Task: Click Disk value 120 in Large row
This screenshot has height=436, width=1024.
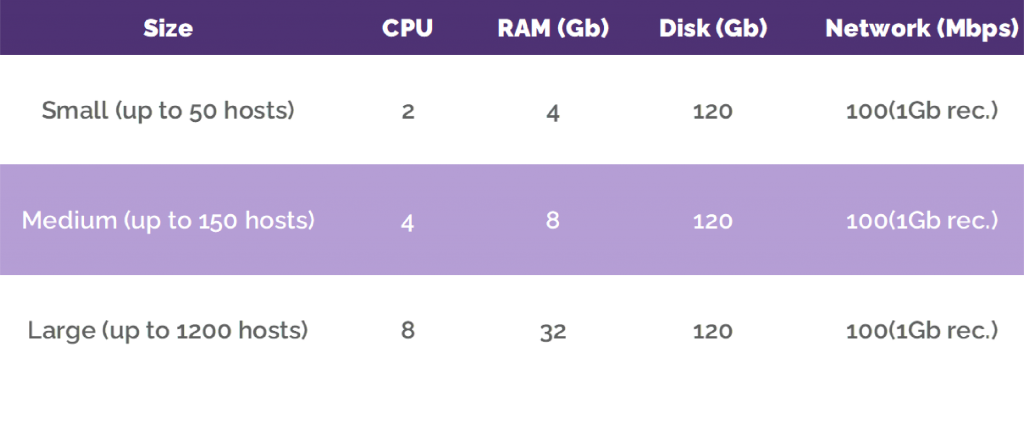Action: pos(712,332)
